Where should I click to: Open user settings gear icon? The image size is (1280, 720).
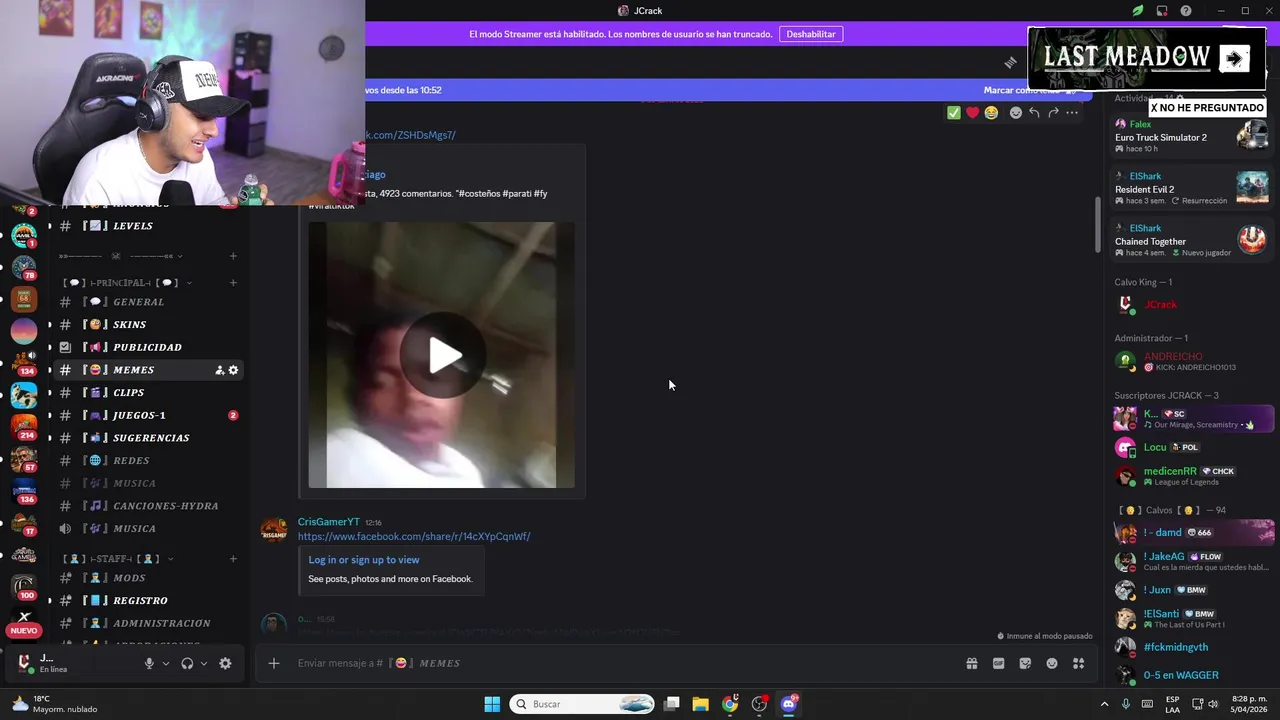click(225, 663)
